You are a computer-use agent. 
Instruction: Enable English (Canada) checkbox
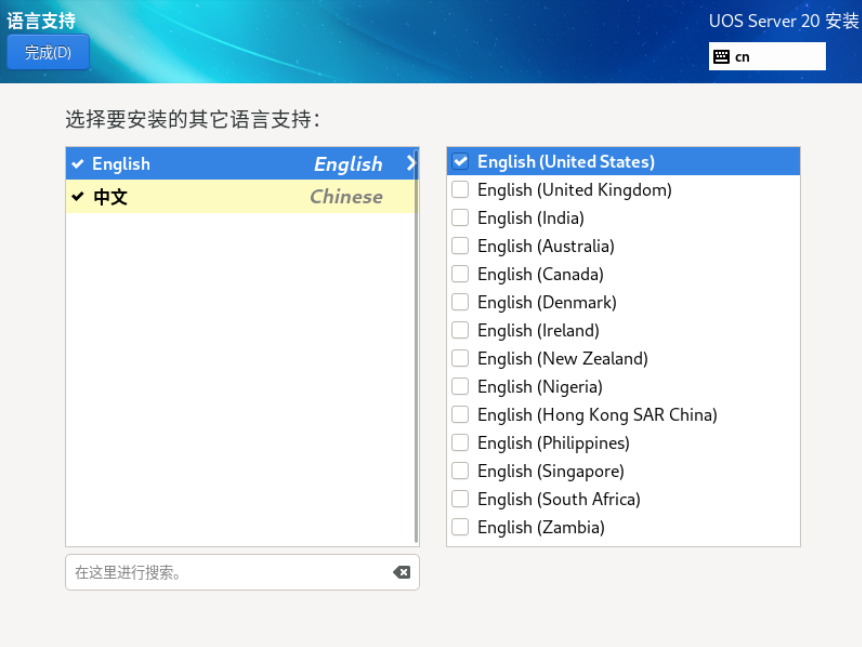click(x=460, y=274)
